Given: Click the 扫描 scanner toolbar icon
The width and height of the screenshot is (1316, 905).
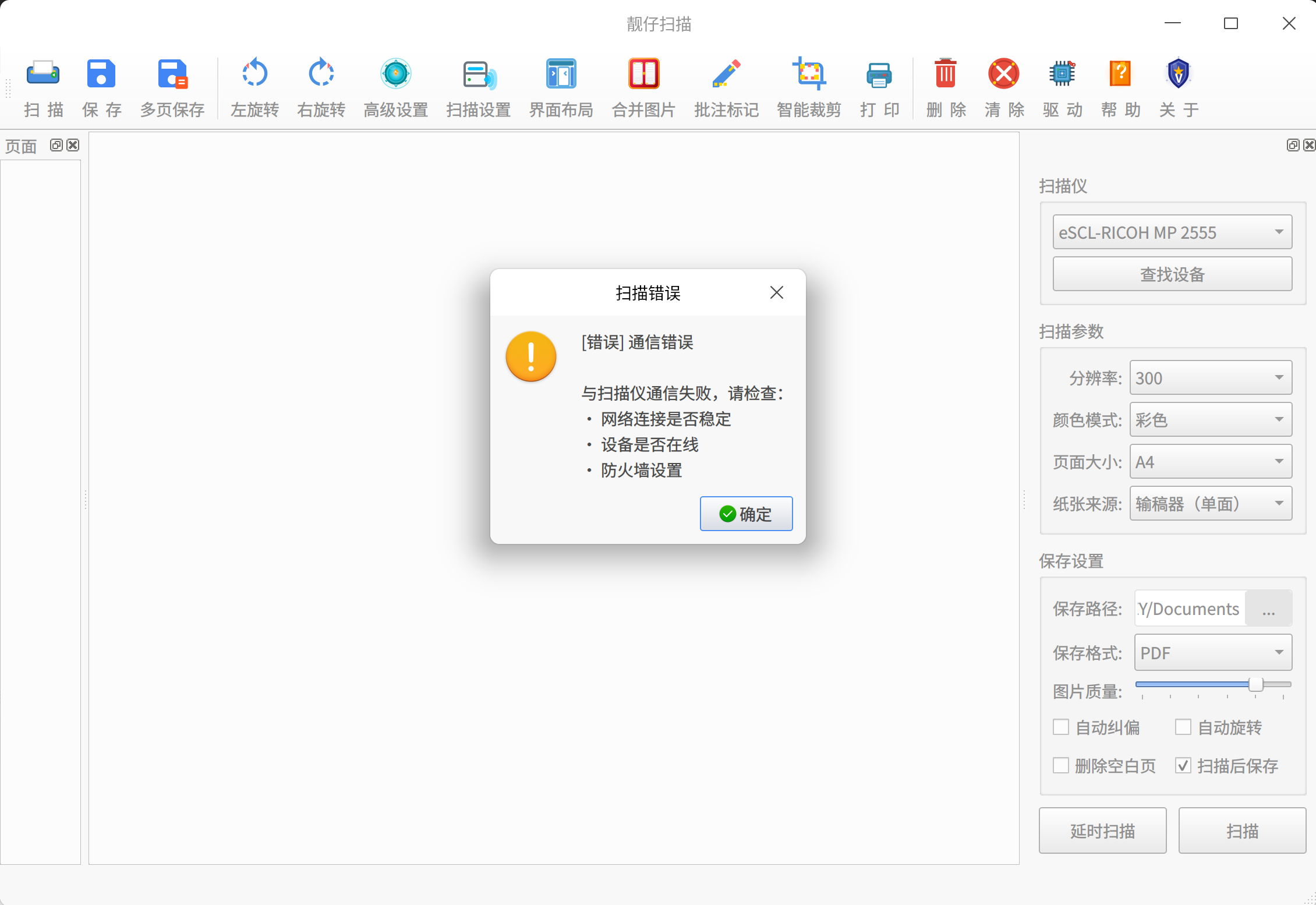Looking at the screenshot, I should (x=43, y=74).
